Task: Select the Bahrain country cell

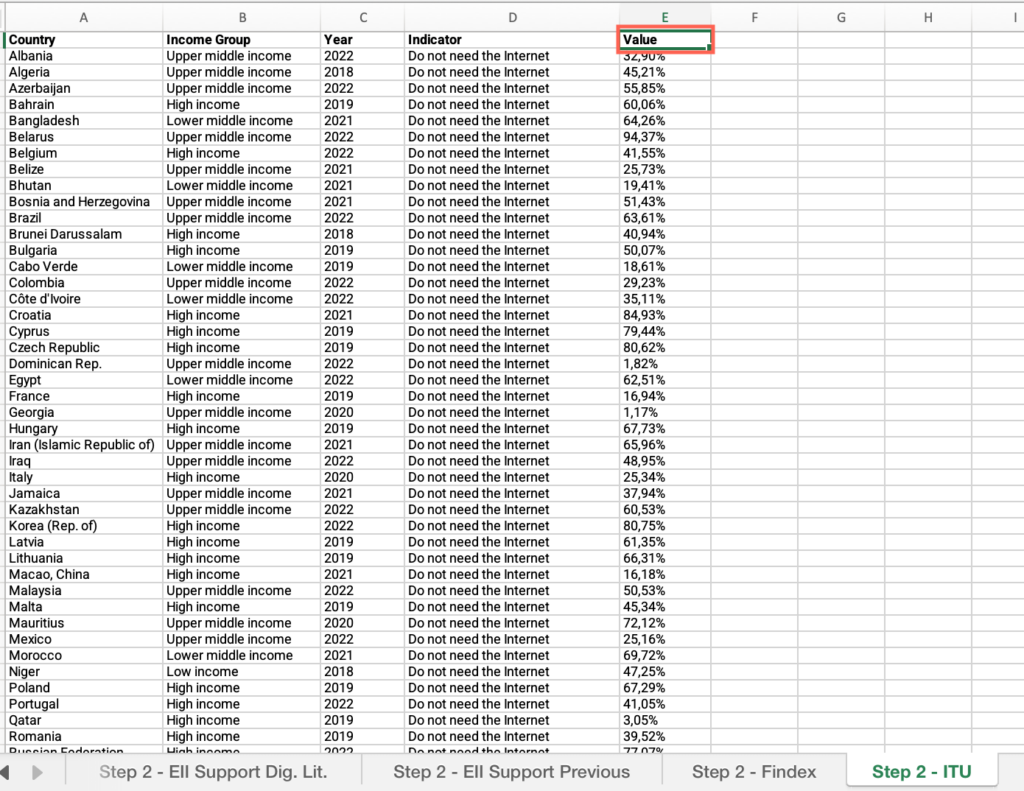Action: click(84, 105)
